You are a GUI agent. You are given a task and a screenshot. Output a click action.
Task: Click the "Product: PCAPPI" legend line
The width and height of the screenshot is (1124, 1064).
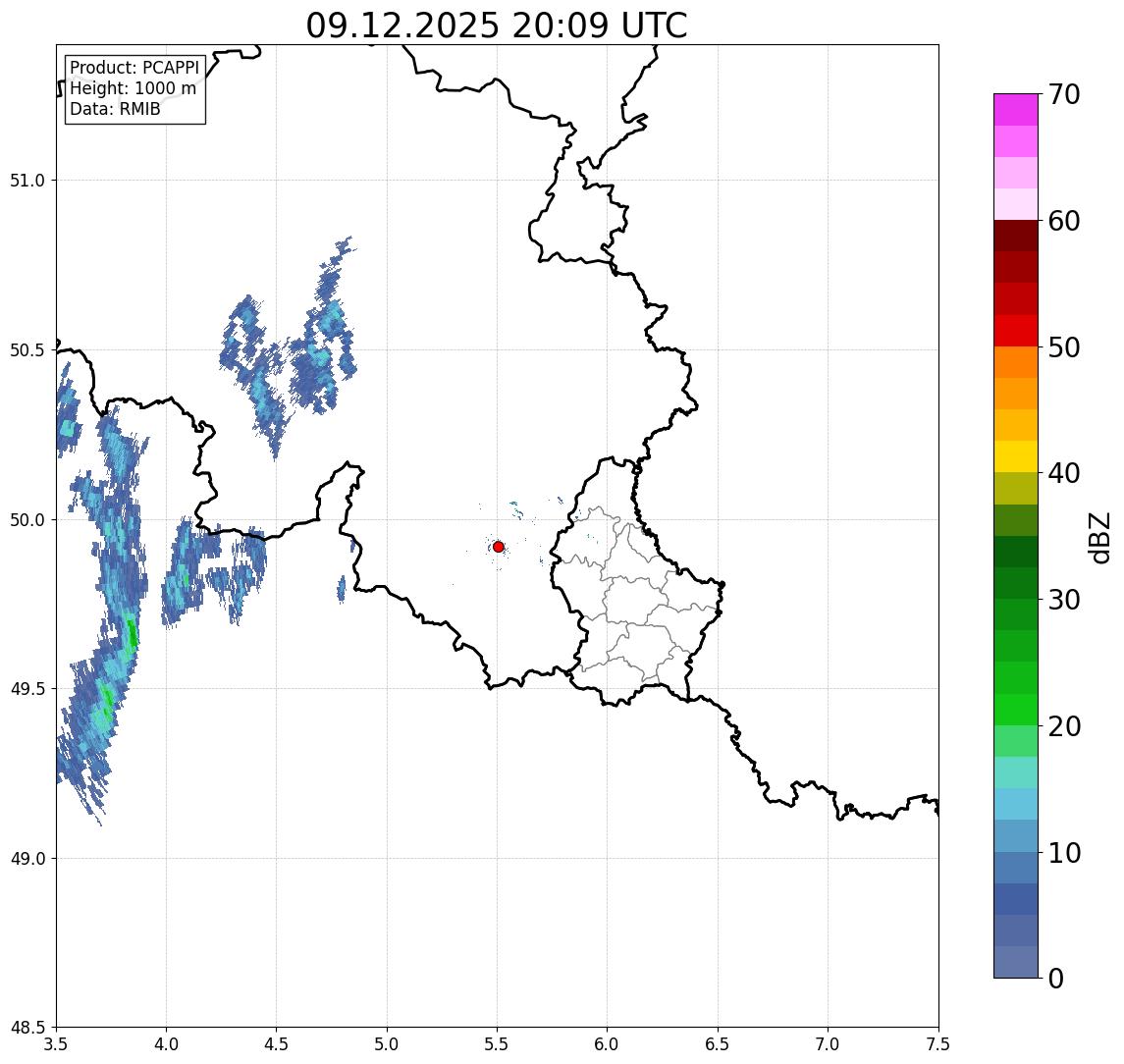[x=134, y=68]
